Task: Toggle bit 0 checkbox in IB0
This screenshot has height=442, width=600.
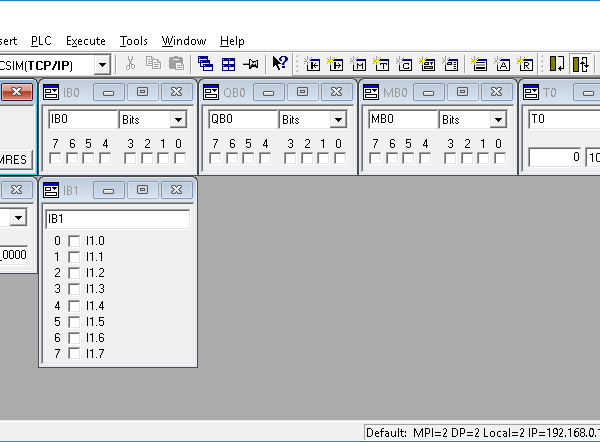Action: [180, 158]
